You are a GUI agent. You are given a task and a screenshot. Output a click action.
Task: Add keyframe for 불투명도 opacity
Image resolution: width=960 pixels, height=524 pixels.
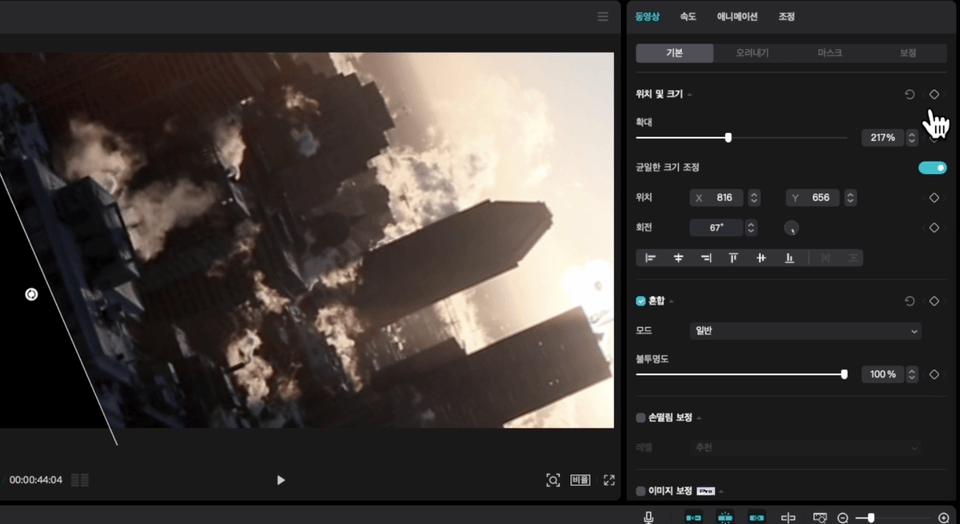coord(934,374)
